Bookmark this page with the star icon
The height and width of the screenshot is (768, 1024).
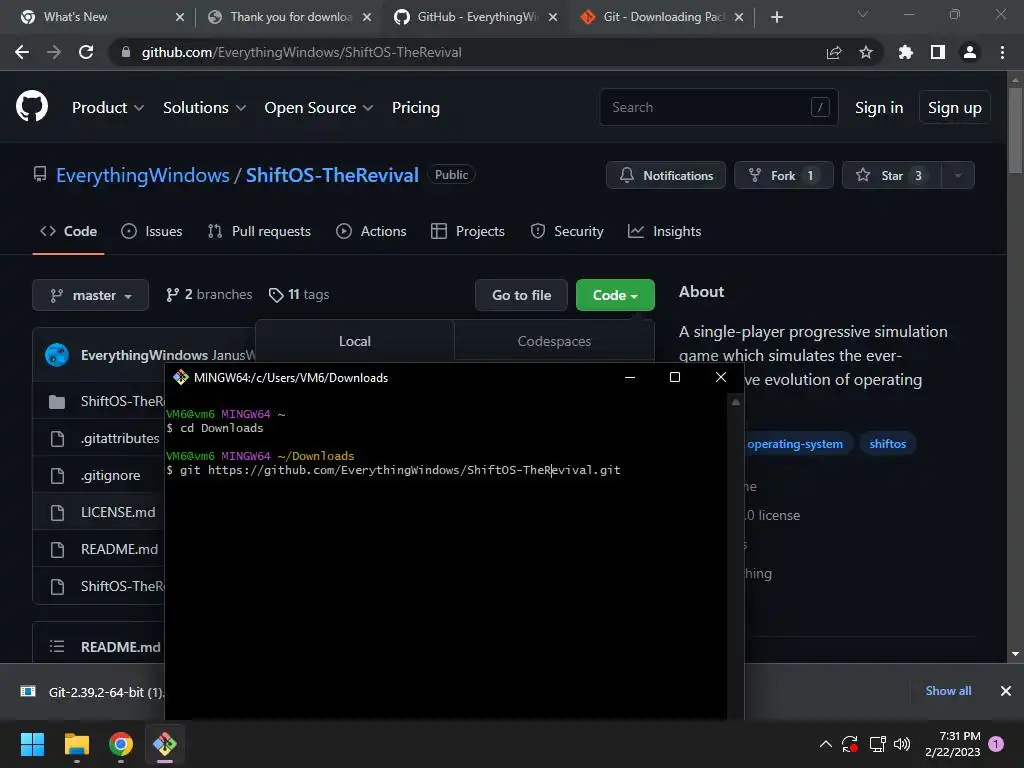click(865, 52)
